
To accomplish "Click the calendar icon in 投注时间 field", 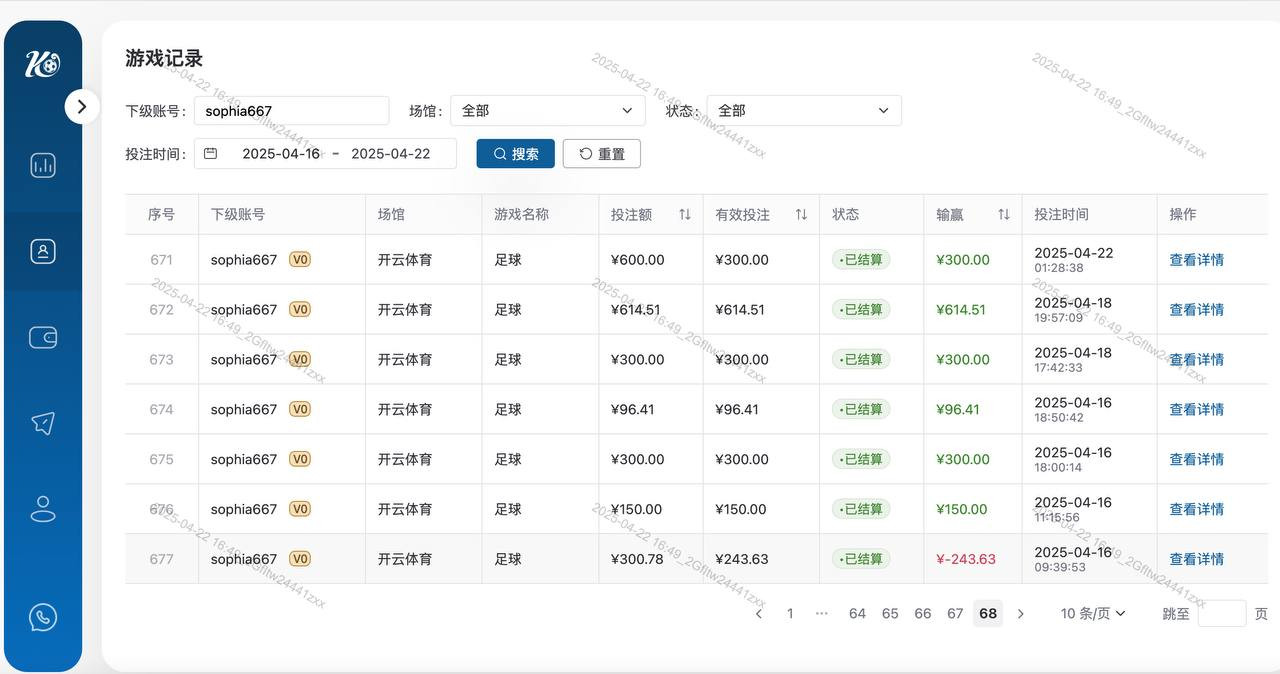I will (x=210, y=153).
